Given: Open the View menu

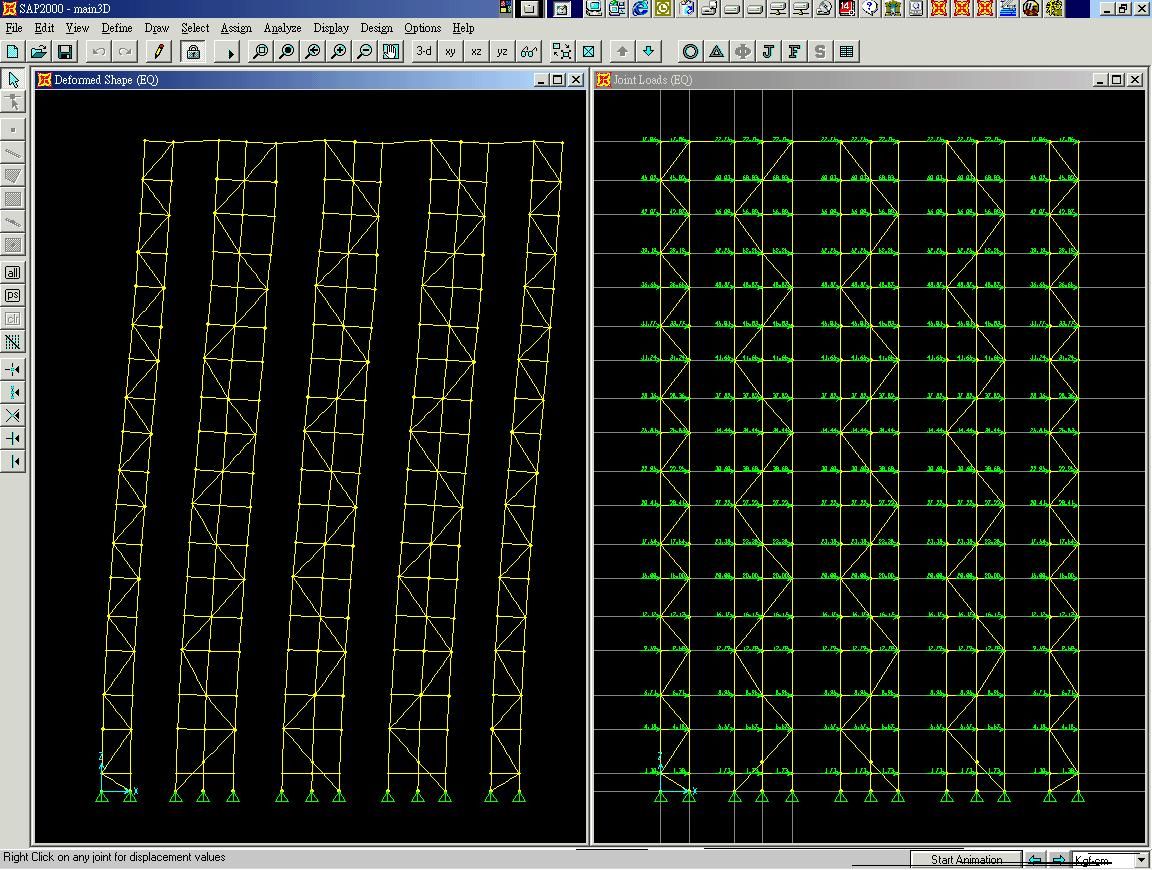Looking at the screenshot, I should pos(77,28).
